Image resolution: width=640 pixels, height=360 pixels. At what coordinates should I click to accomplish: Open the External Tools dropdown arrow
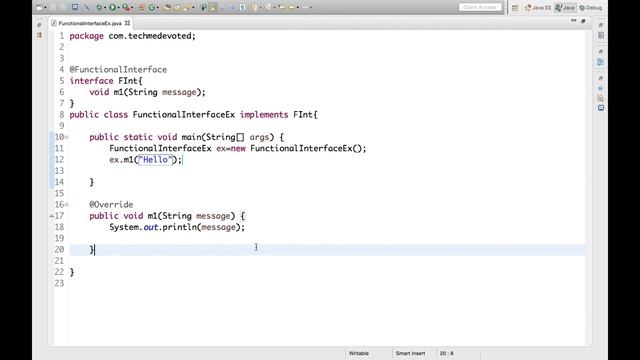[132, 7]
